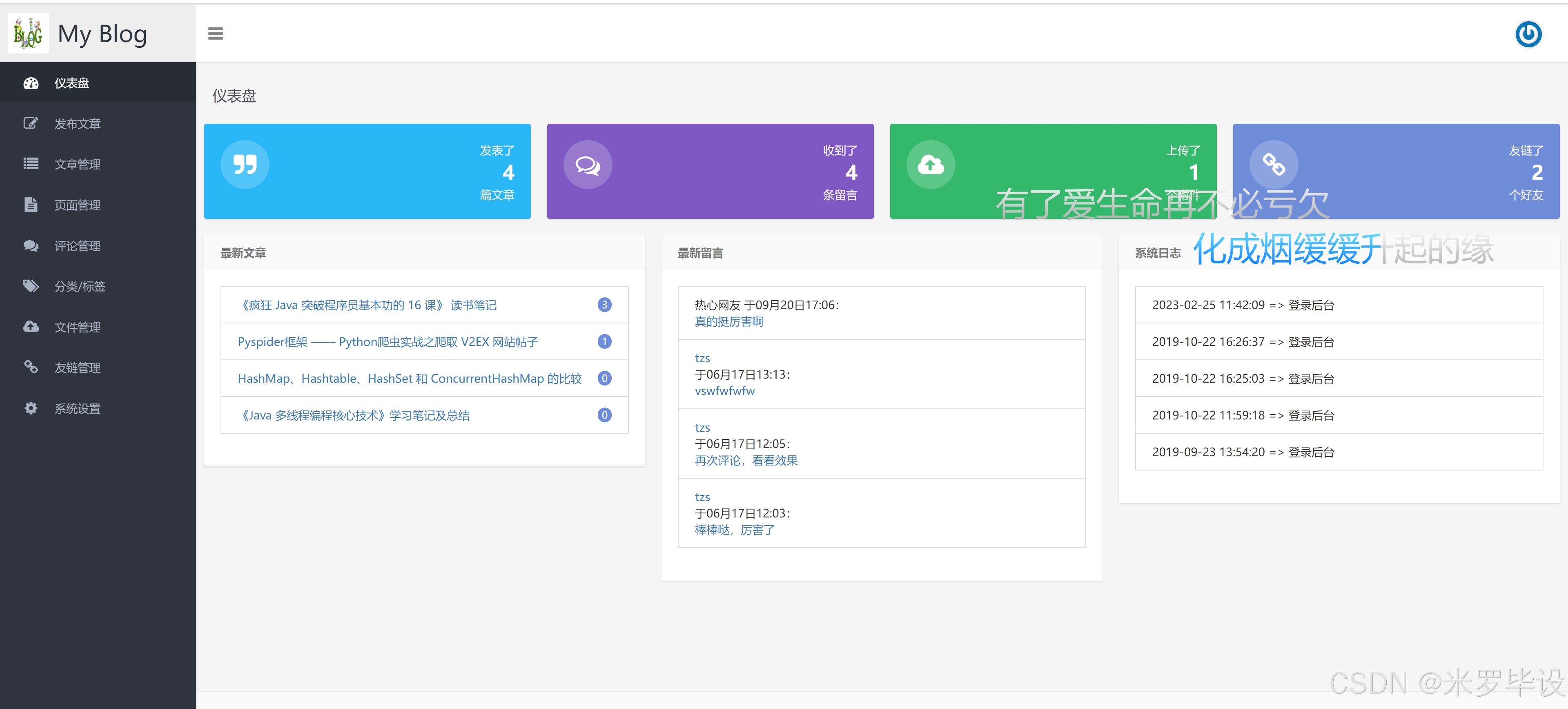Open commenter tzs profile link

tap(702, 358)
